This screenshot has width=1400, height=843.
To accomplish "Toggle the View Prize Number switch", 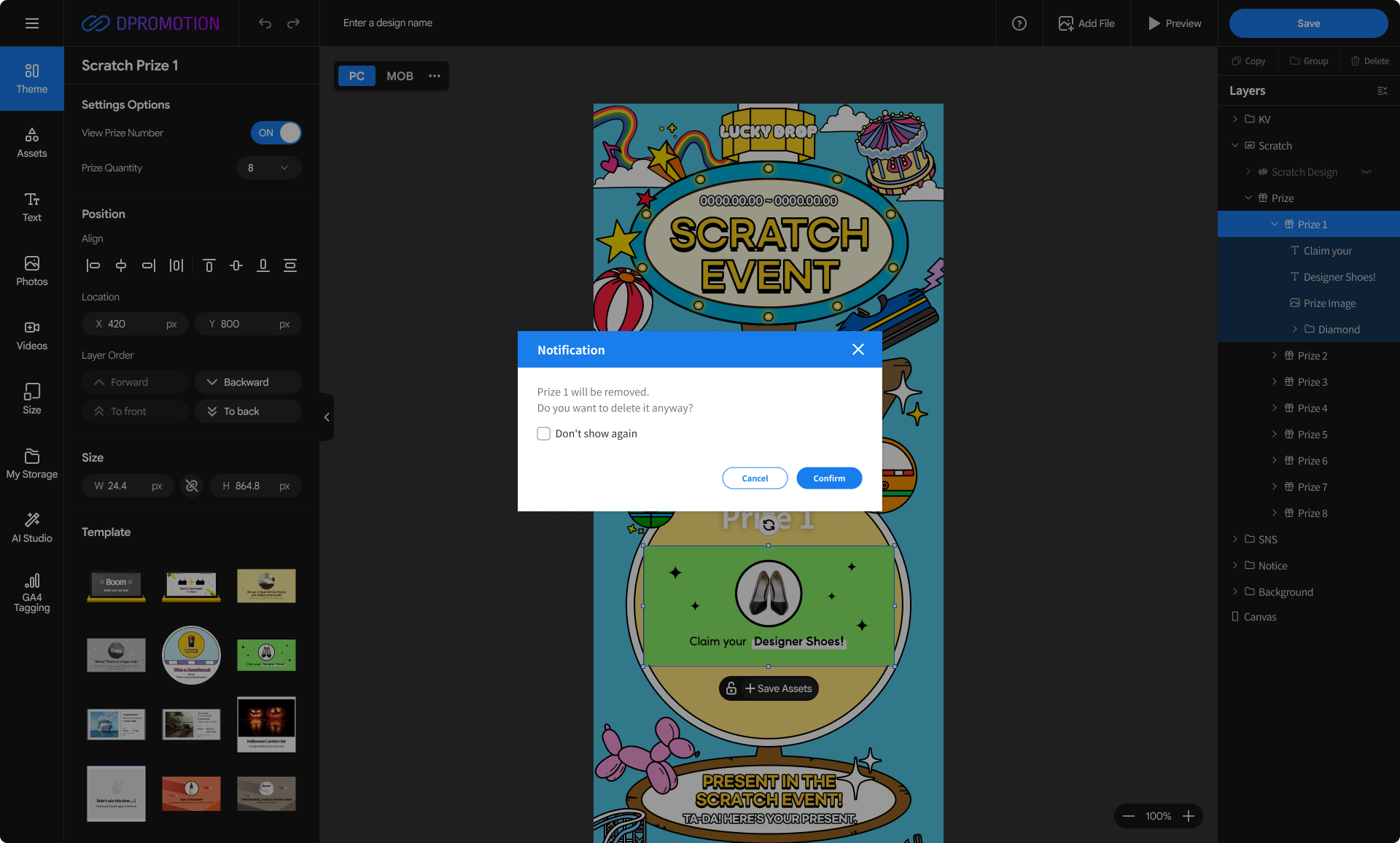I will (276, 133).
